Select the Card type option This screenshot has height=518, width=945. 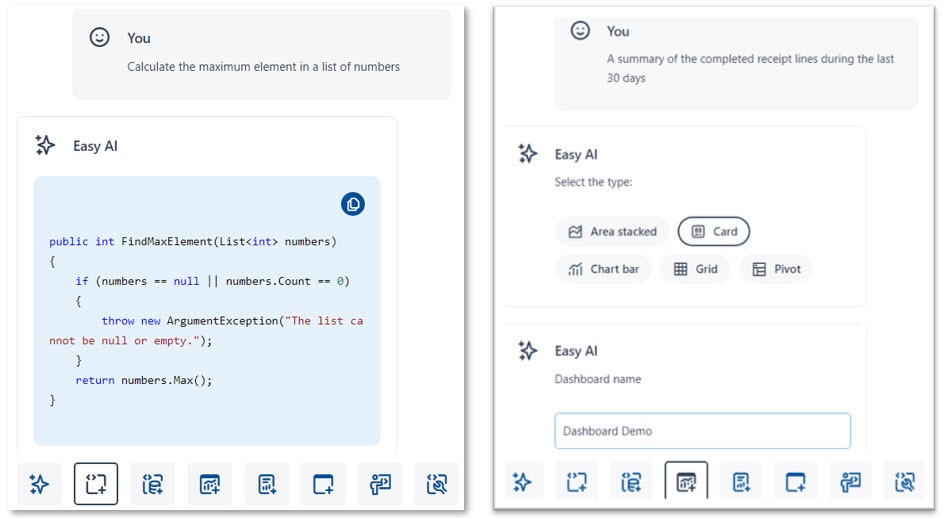713,232
